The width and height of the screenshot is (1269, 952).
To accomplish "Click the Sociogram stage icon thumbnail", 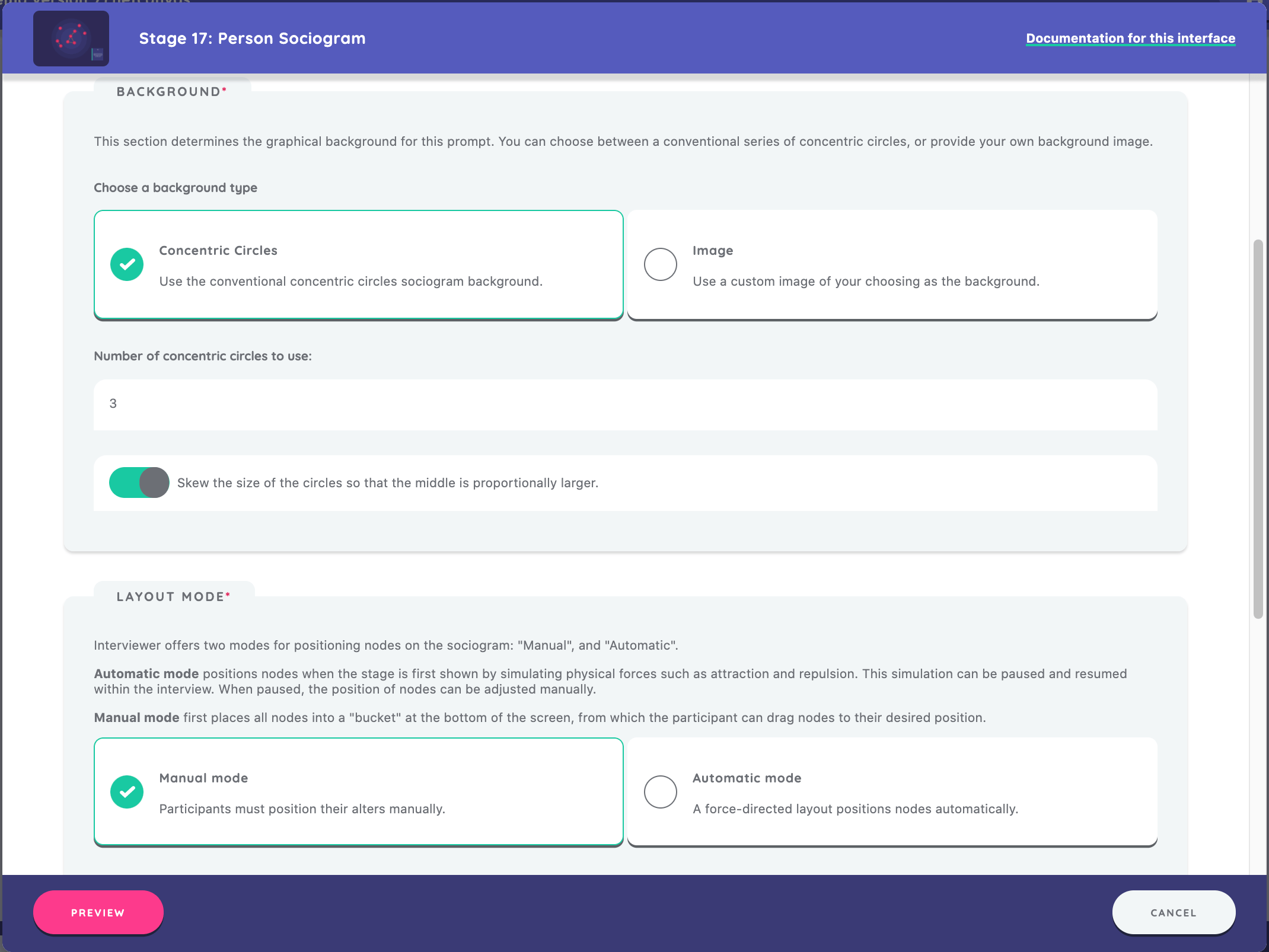I will coord(71,39).
